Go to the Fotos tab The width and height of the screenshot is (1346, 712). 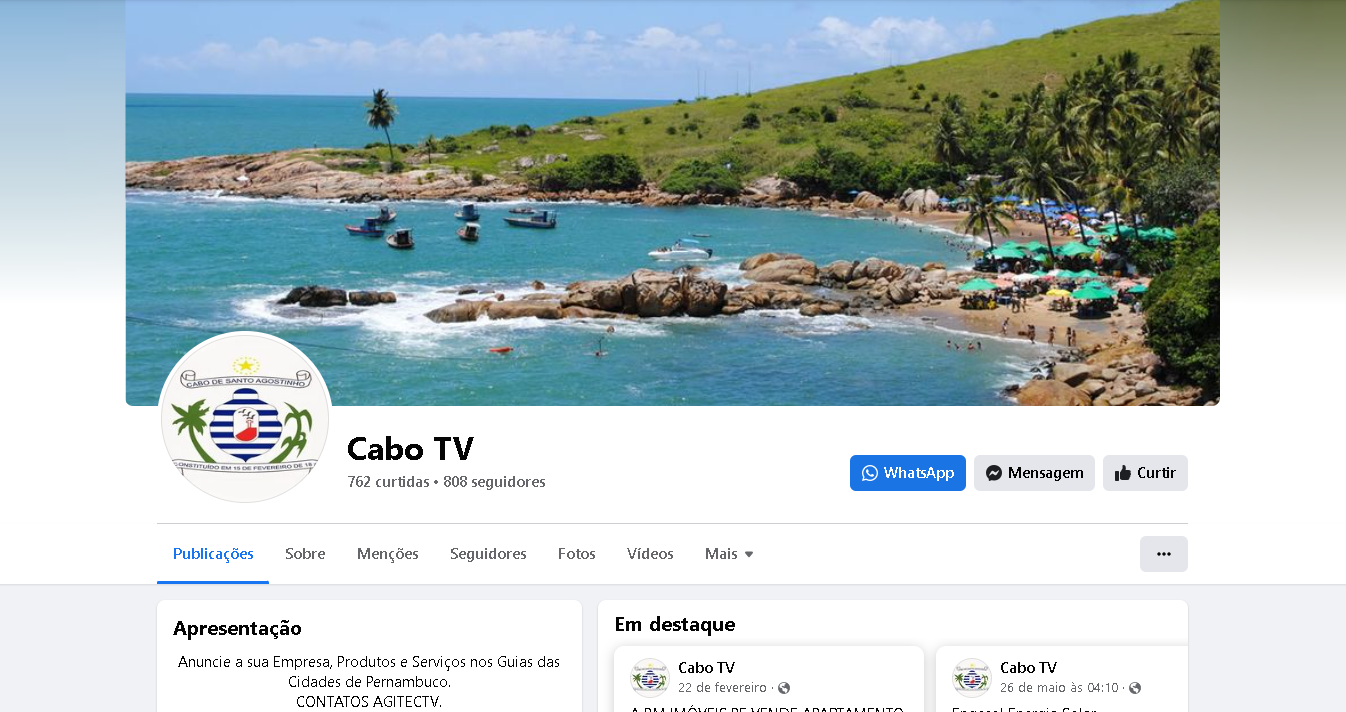point(577,554)
